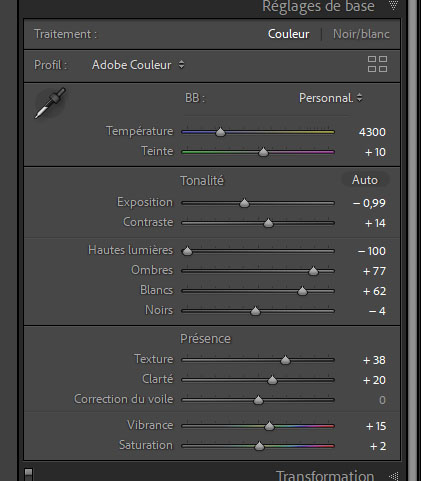421x481 pixels.
Task: Collapse the Réglages de base panel triangle
Action: click(394, 5)
